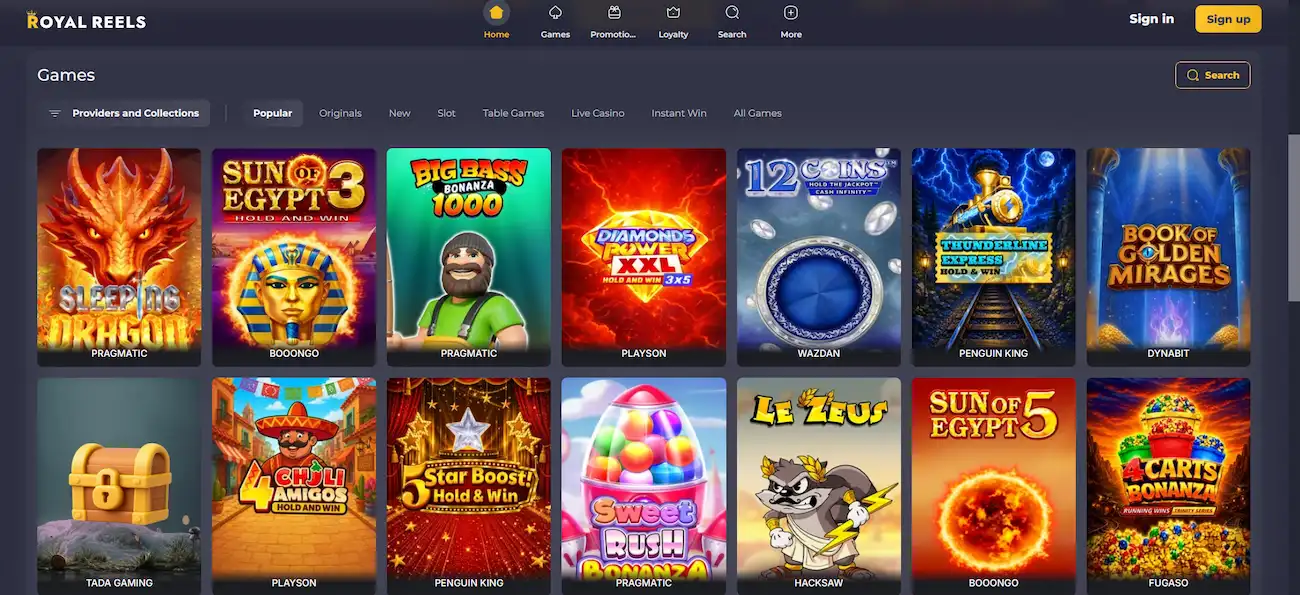
Task: Switch to the Instant Win tab
Action: click(x=679, y=113)
